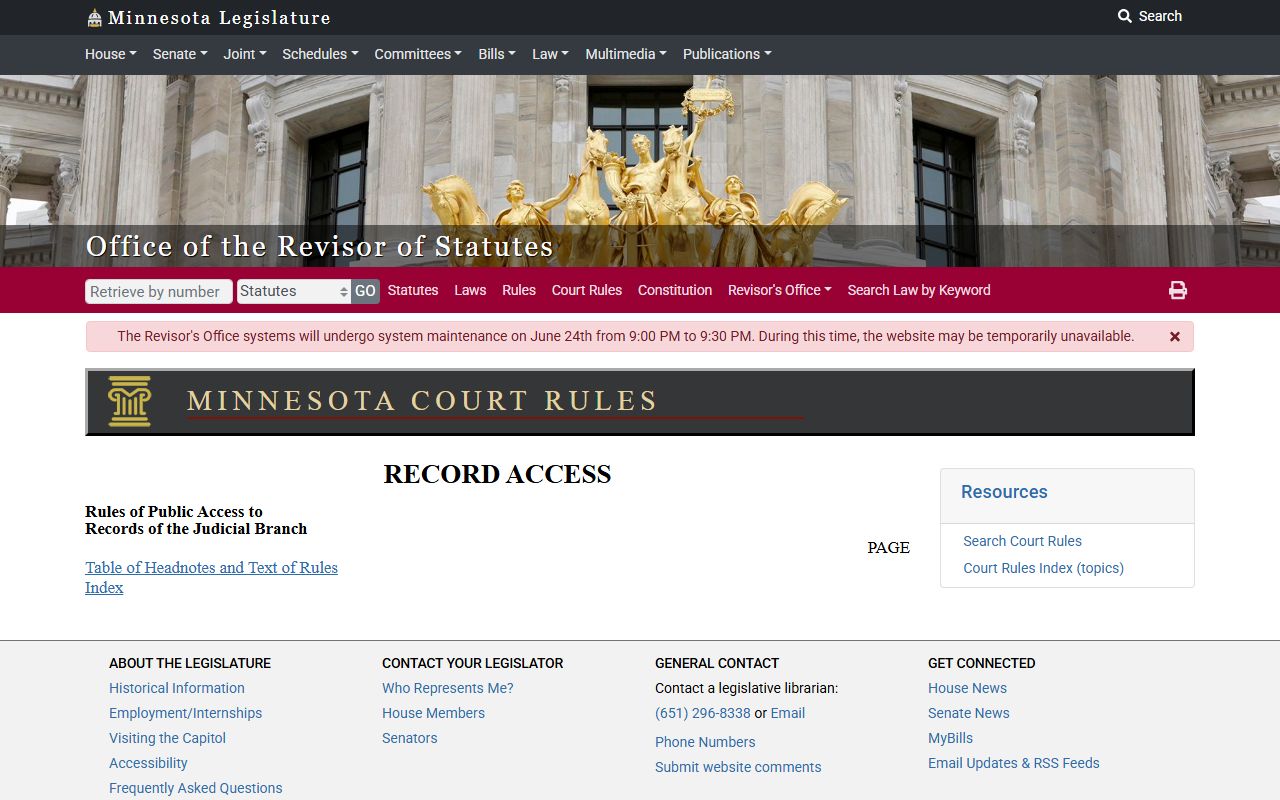
Task: Open the Senate dropdown menu
Action: 180,54
